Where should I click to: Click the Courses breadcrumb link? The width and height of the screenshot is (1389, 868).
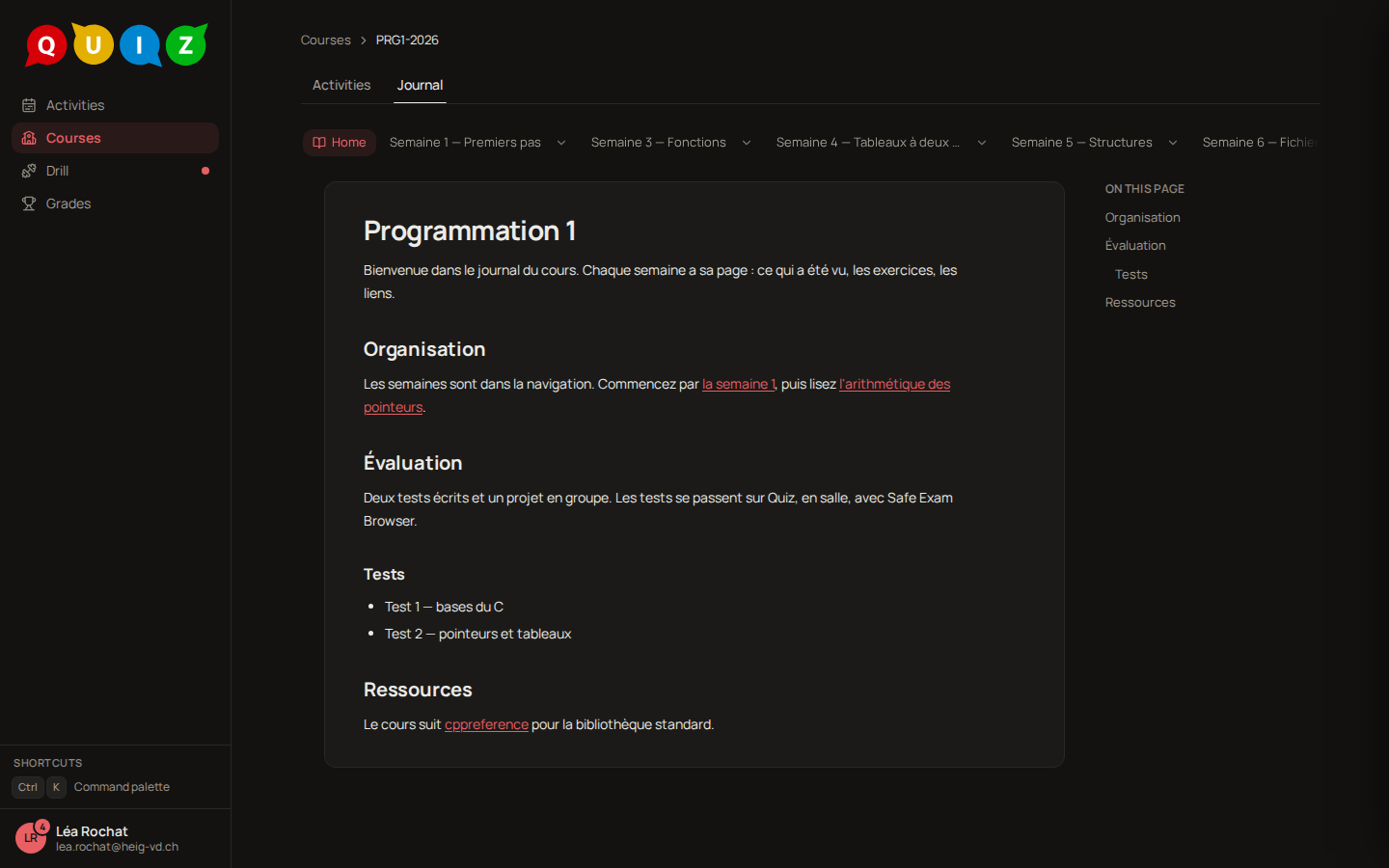(326, 41)
